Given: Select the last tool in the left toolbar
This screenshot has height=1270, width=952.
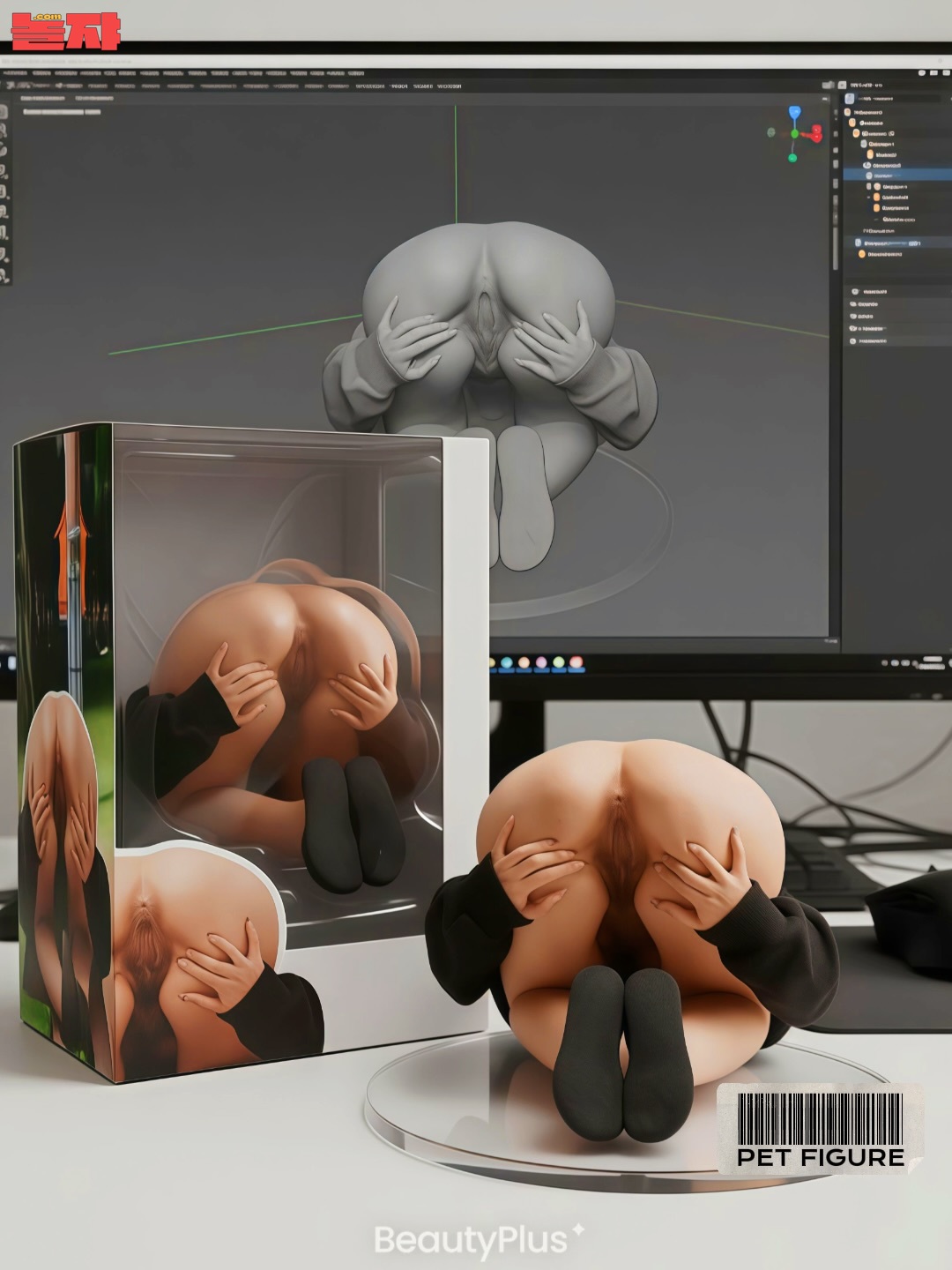Looking at the screenshot, I should [4, 275].
